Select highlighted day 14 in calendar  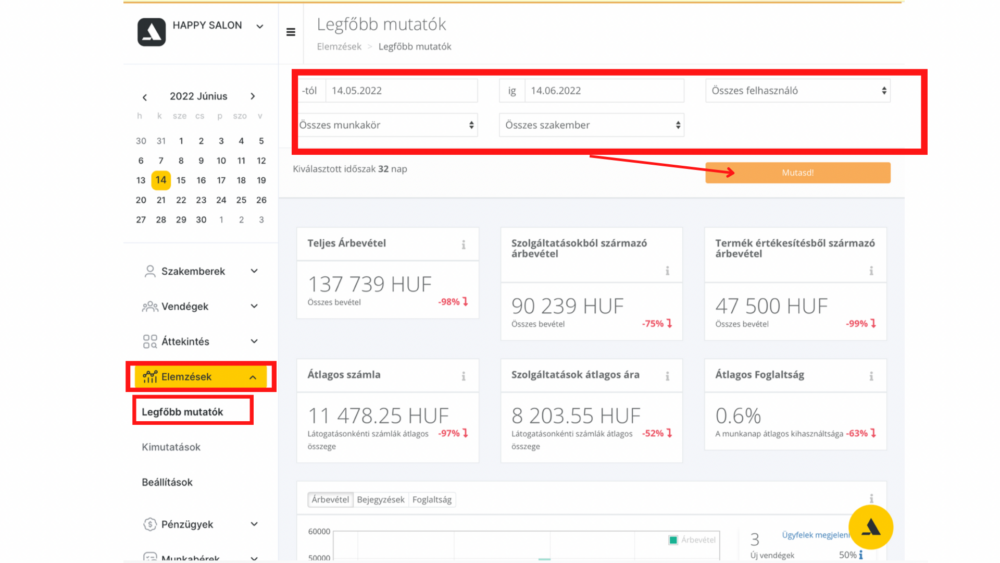(x=161, y=180)
